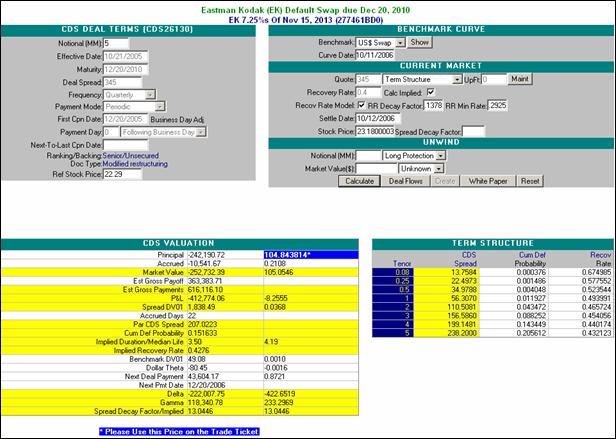616x439 pixels.
Task: Toggle the Recov Rate Model checkbox
Action: [x=362, y=105]
